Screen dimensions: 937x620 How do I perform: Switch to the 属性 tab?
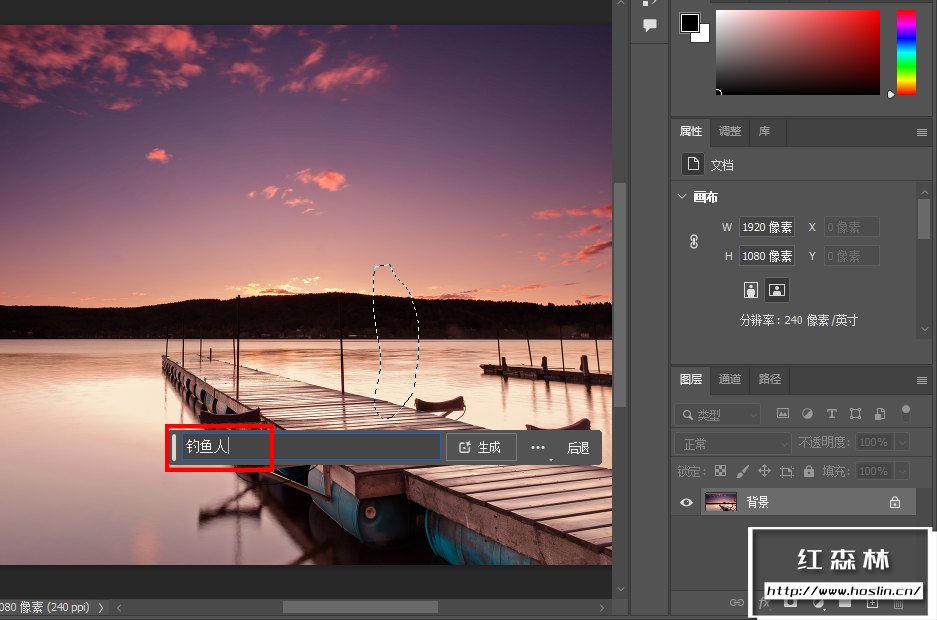(691, 131)
